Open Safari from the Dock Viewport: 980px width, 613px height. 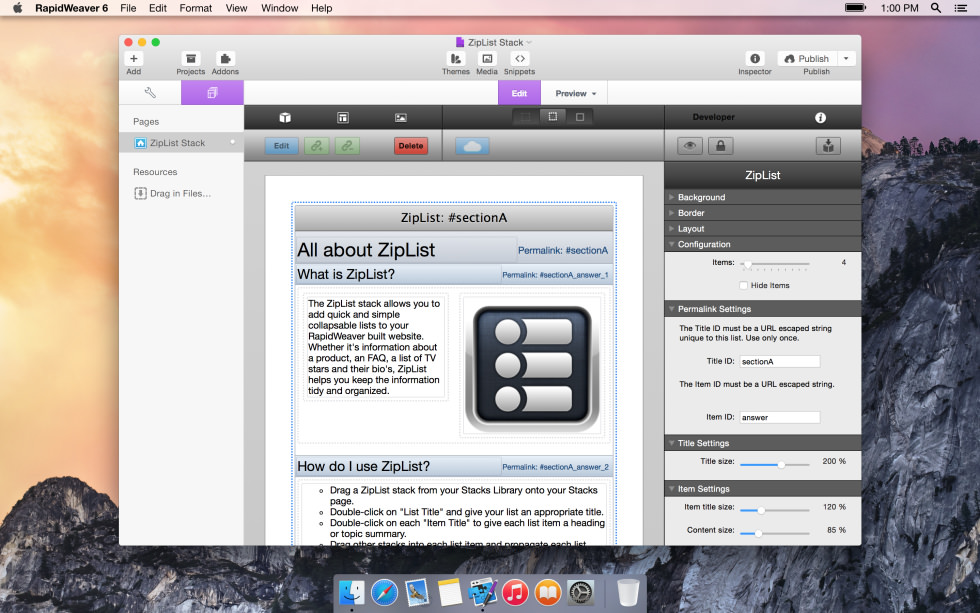pos(384,592)
